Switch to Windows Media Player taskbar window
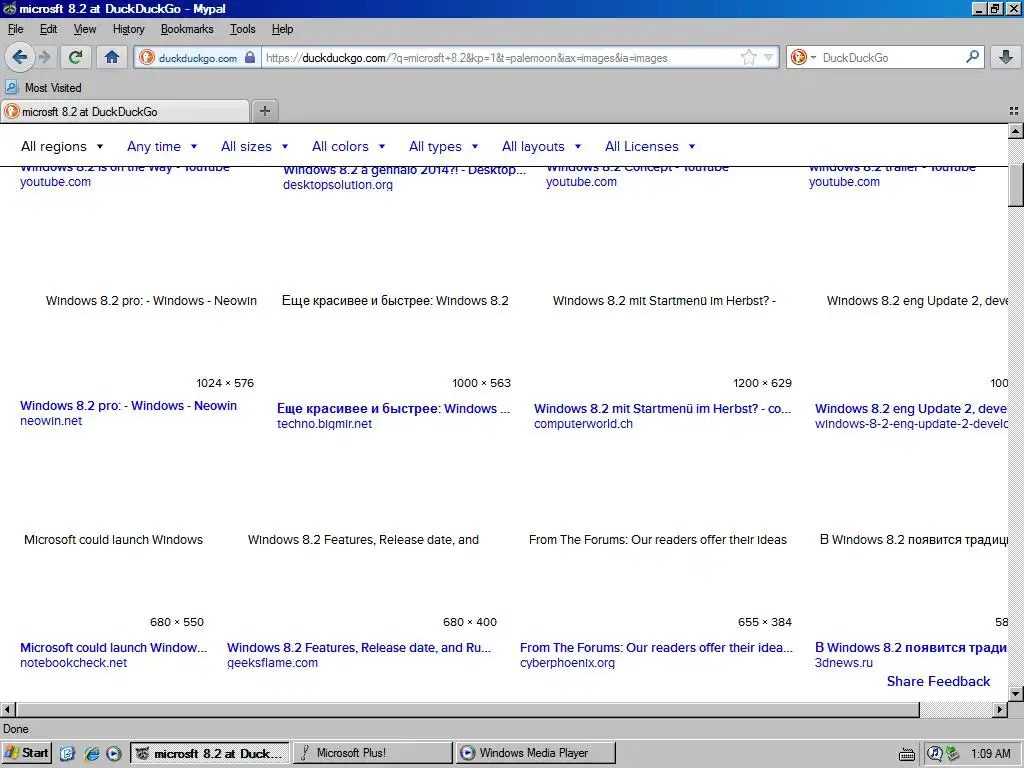 tap(536, 753)
